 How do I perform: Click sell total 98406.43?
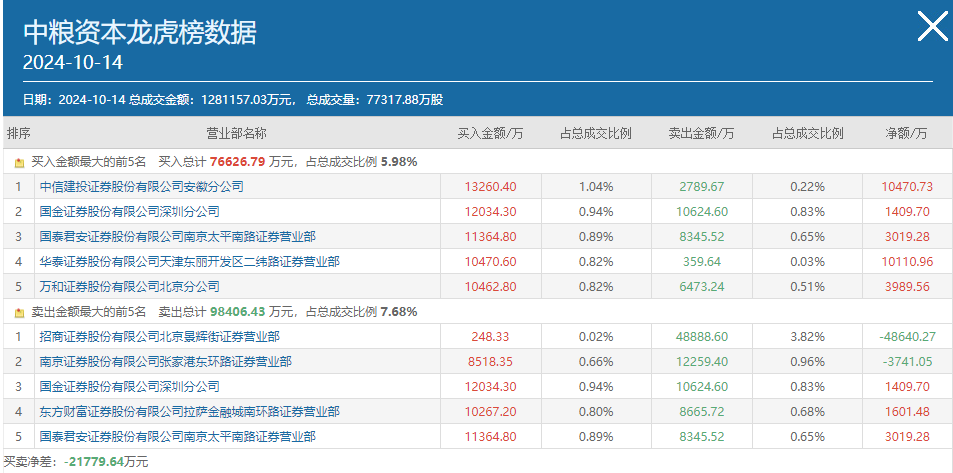click(238, 312)
